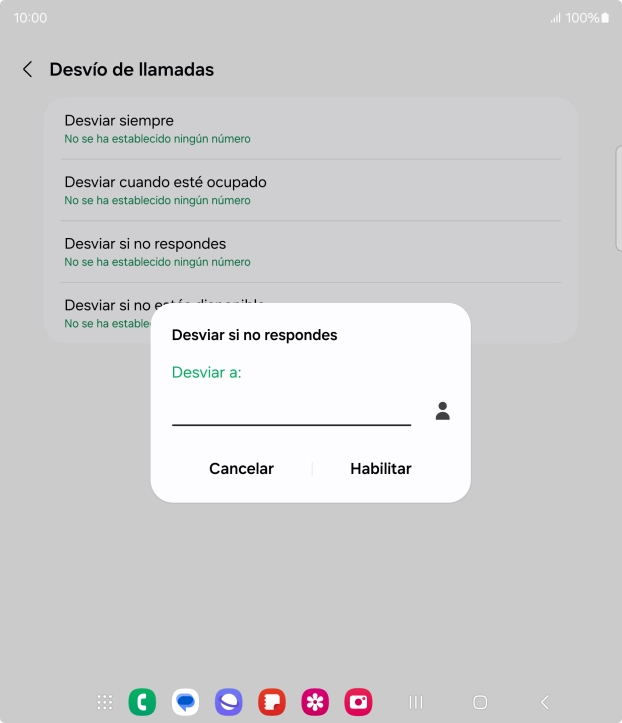Viewport: 622px width, 723px height.
Task: Go back from Desvío de llamadas
Action: [28, 70]
